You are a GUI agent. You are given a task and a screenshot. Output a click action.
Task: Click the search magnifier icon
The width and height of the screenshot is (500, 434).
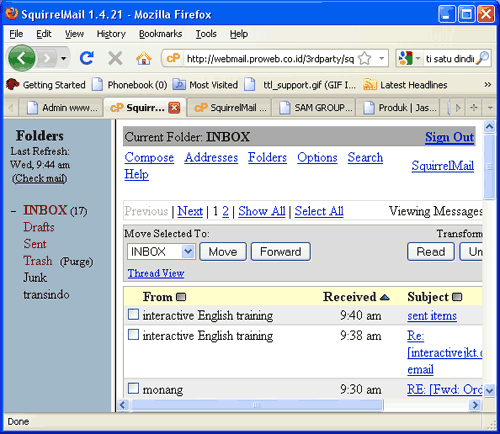[x=482, y=58]
